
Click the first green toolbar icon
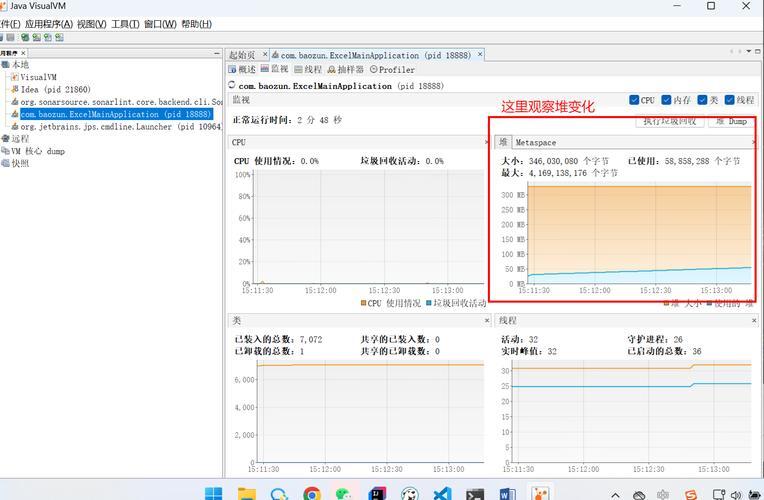pyautogui.click(x=25, y=38)
